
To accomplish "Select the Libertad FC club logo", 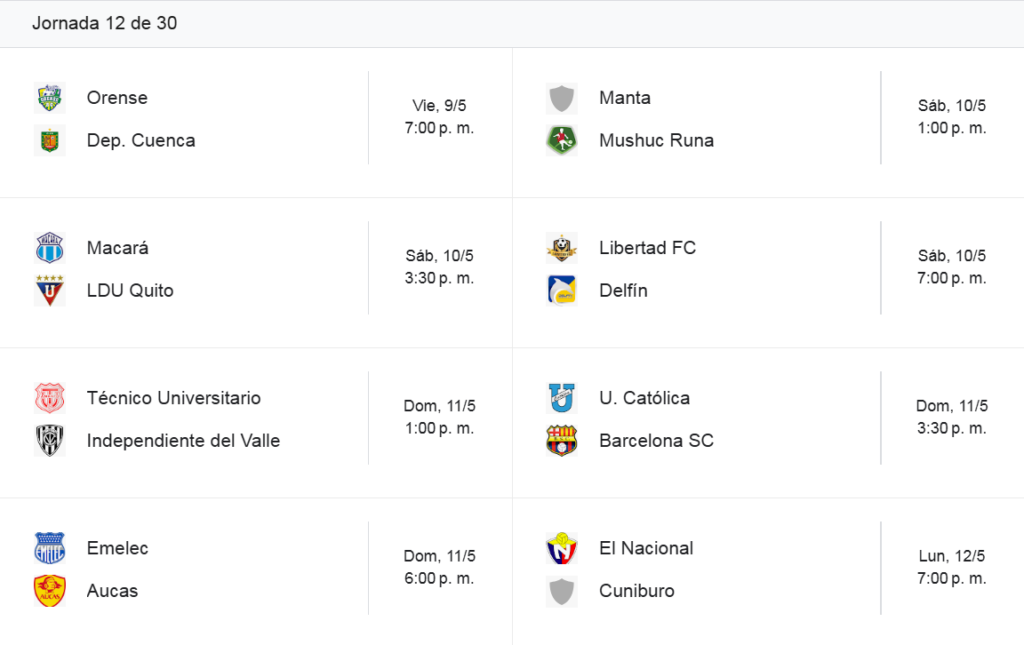I will coord(562,248).
